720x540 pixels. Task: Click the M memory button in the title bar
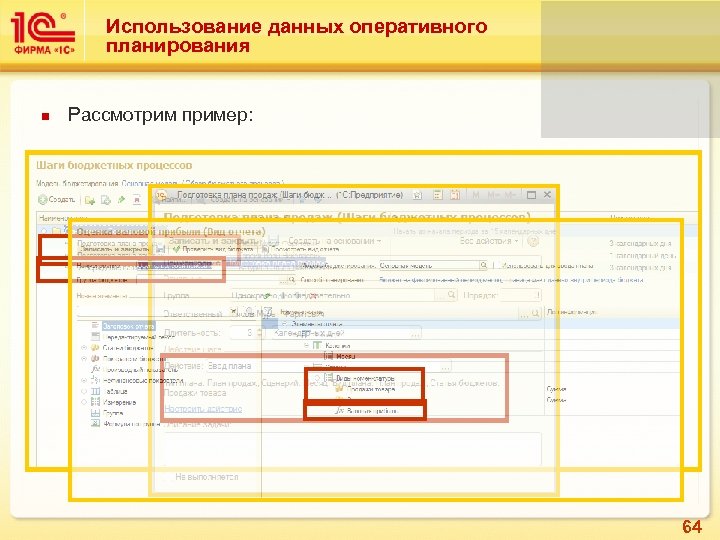476,195
